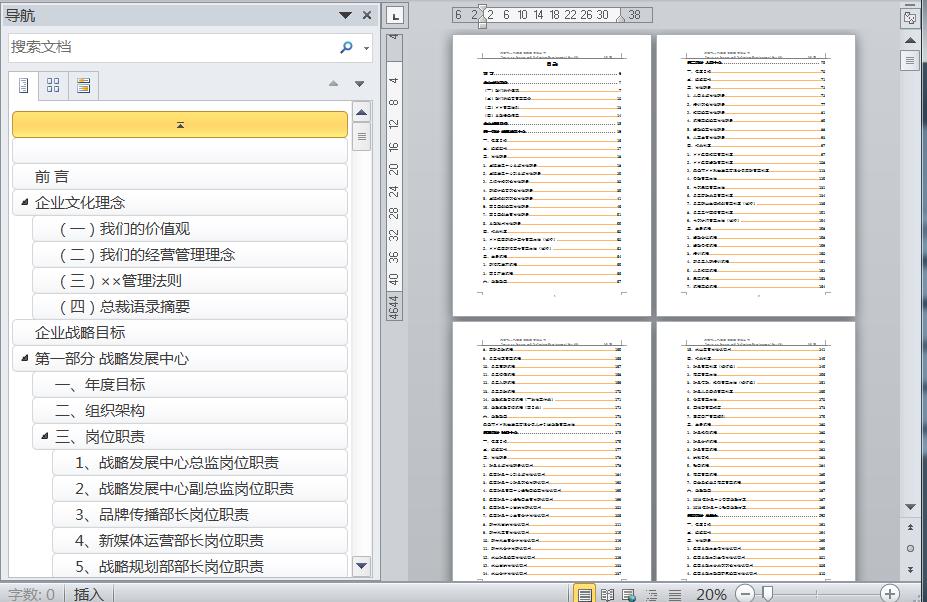Go to 一、年度目标 heading
This screenshot has width=927, height=602.
190,385
